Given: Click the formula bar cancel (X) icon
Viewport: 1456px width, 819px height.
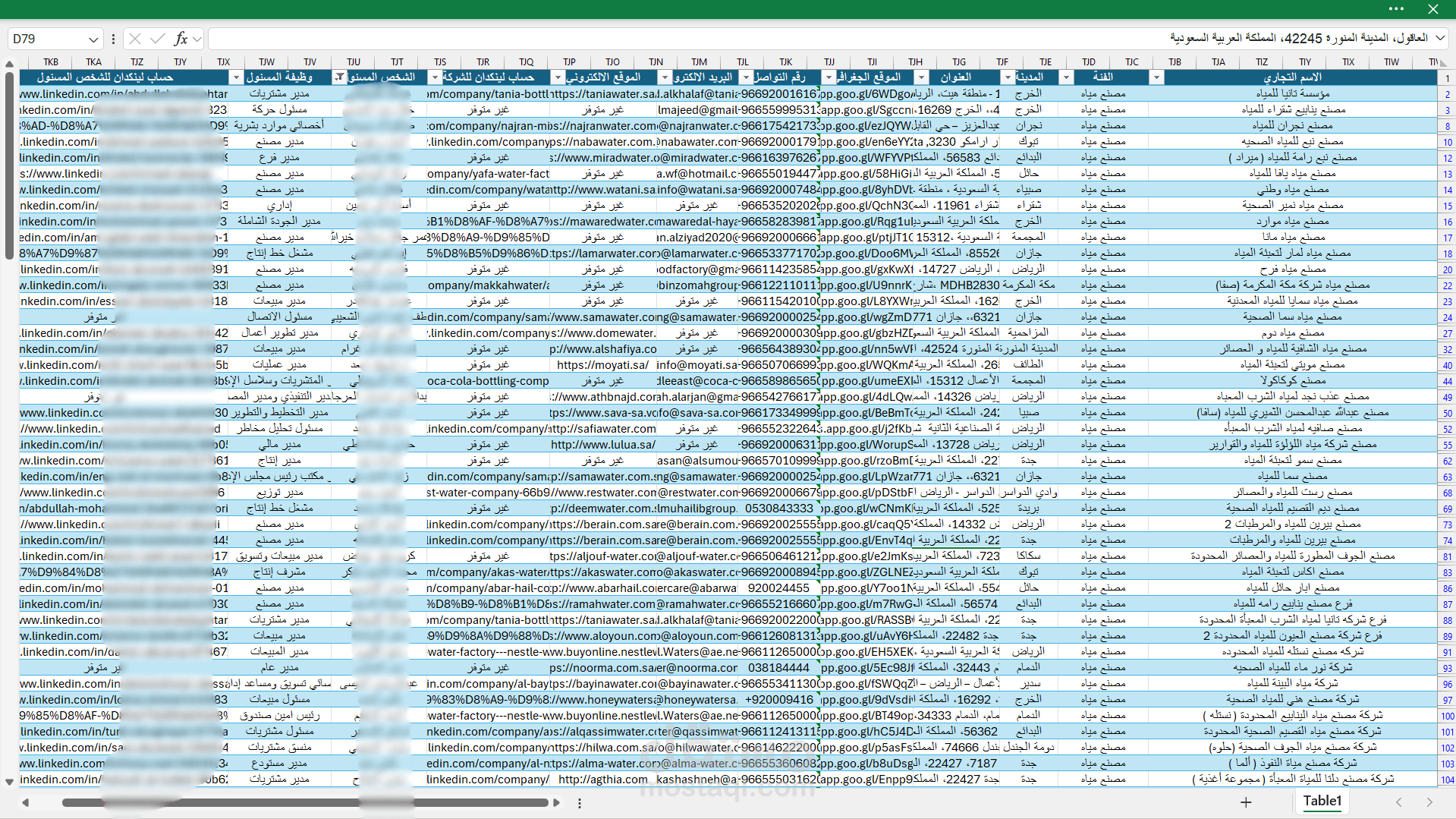Looking at the screenshot, I should point(135,39).
